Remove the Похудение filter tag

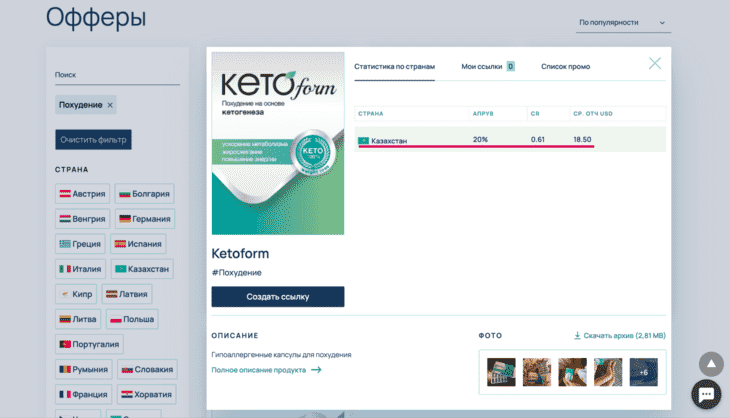pyautogui.click(x=110, y=105)
